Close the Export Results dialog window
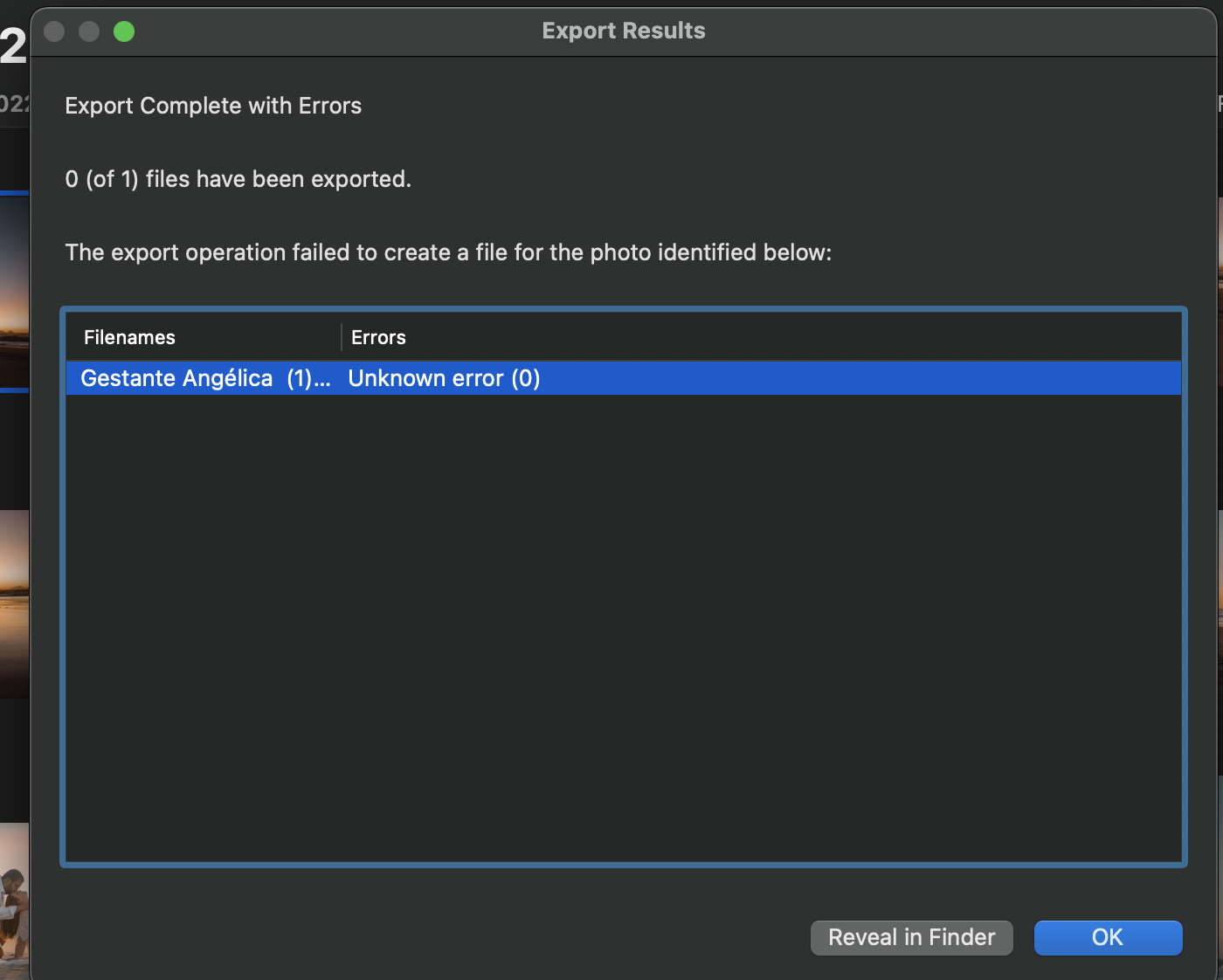 point(54,31)
